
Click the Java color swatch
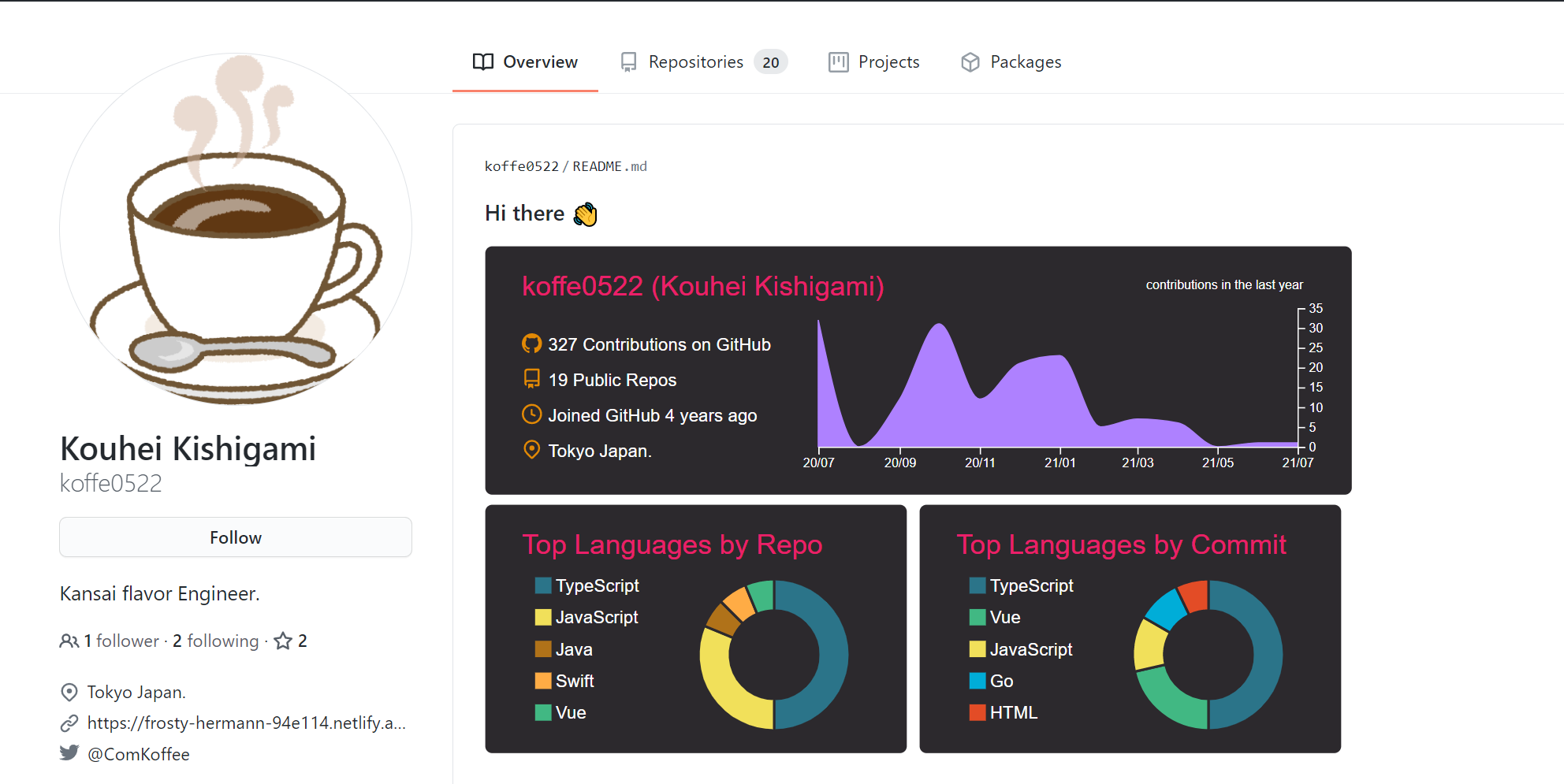[x=543, y=649]
